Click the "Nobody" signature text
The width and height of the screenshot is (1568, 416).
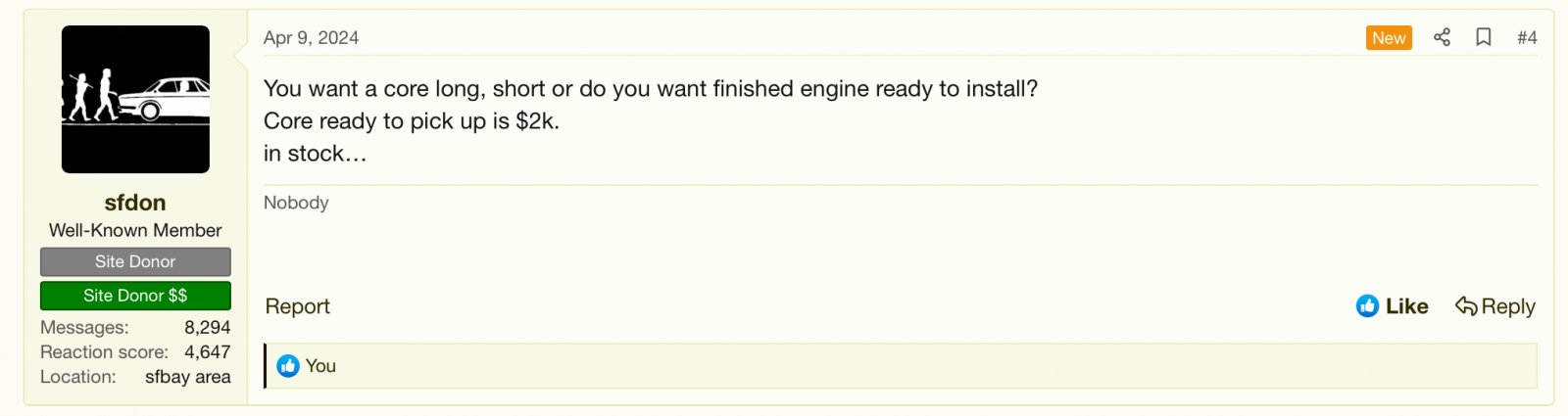point(296,203)
